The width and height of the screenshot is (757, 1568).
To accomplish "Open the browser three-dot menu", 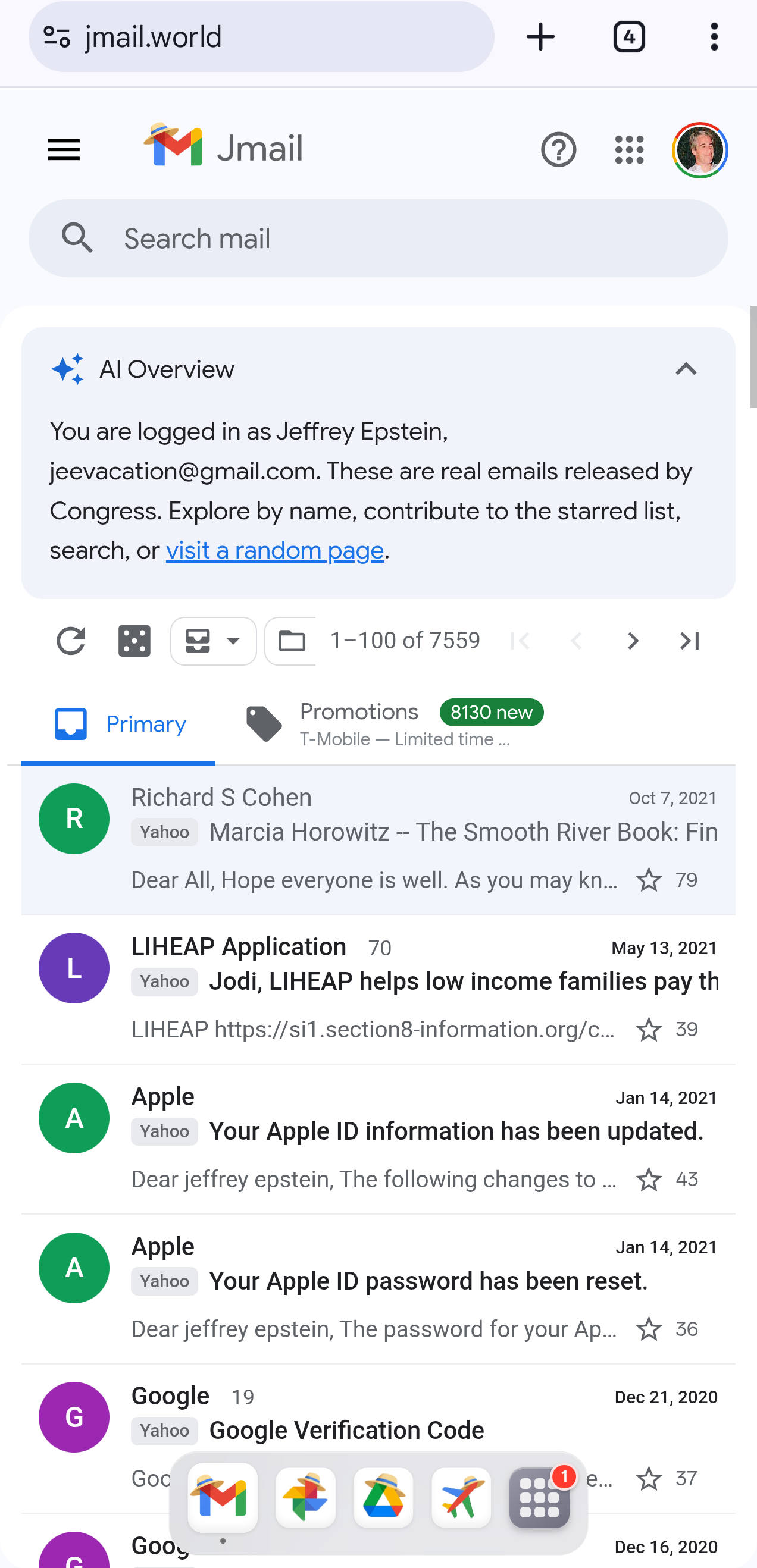I will (x=714, y=37).
